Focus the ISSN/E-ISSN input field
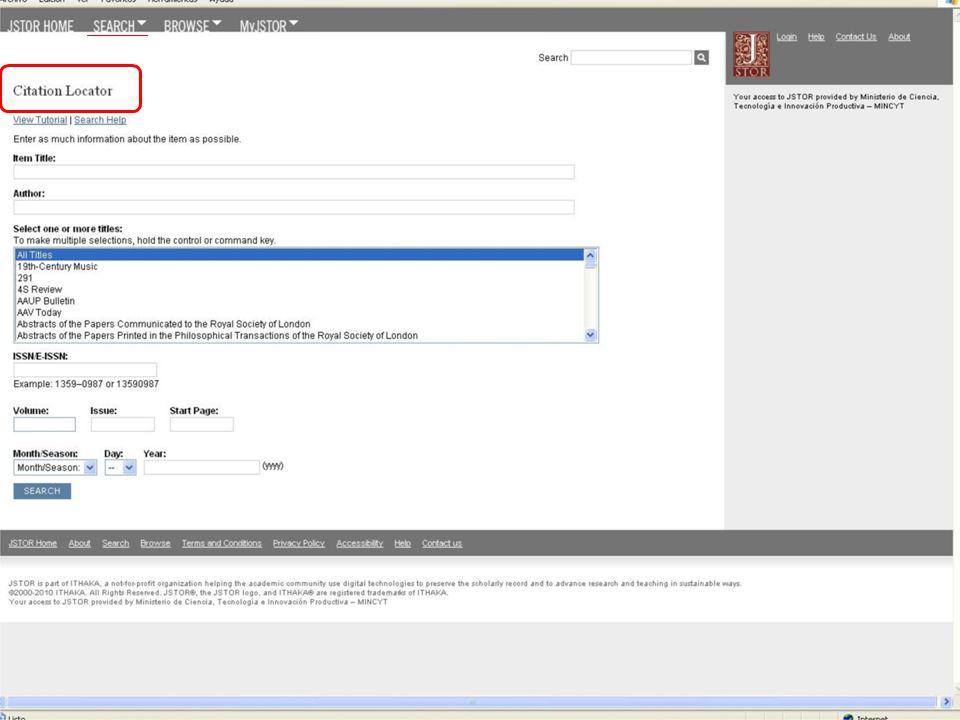 pyautogui.click(x=85, y=370)
